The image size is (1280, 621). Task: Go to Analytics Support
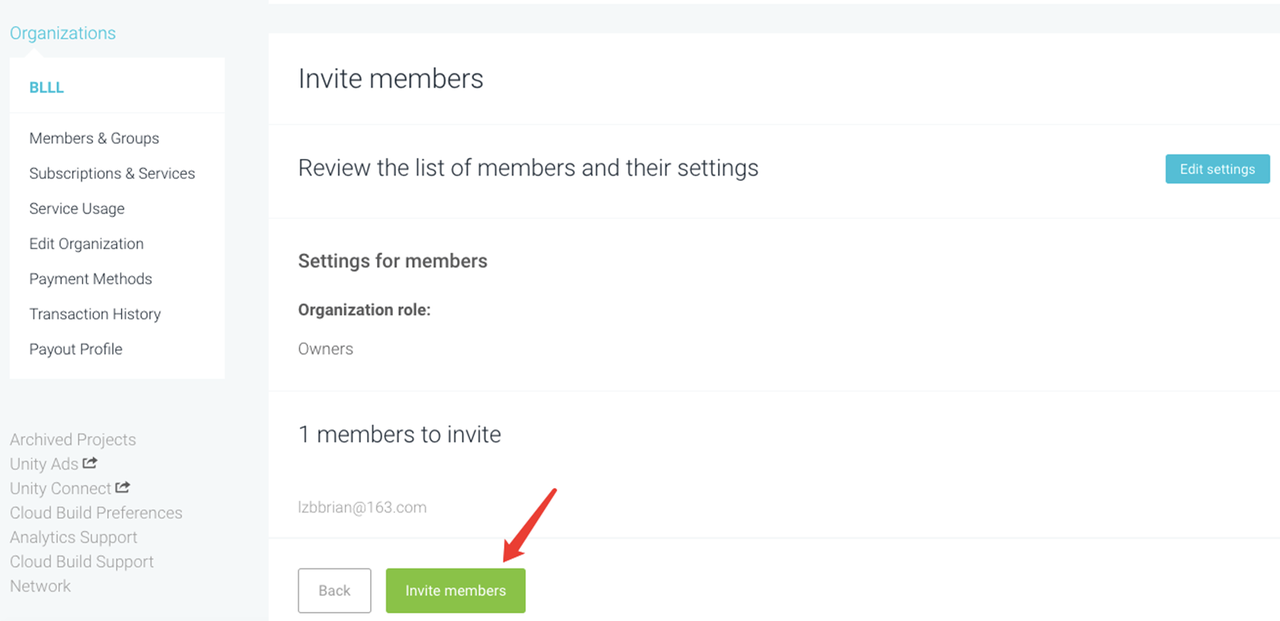point(74,537)
